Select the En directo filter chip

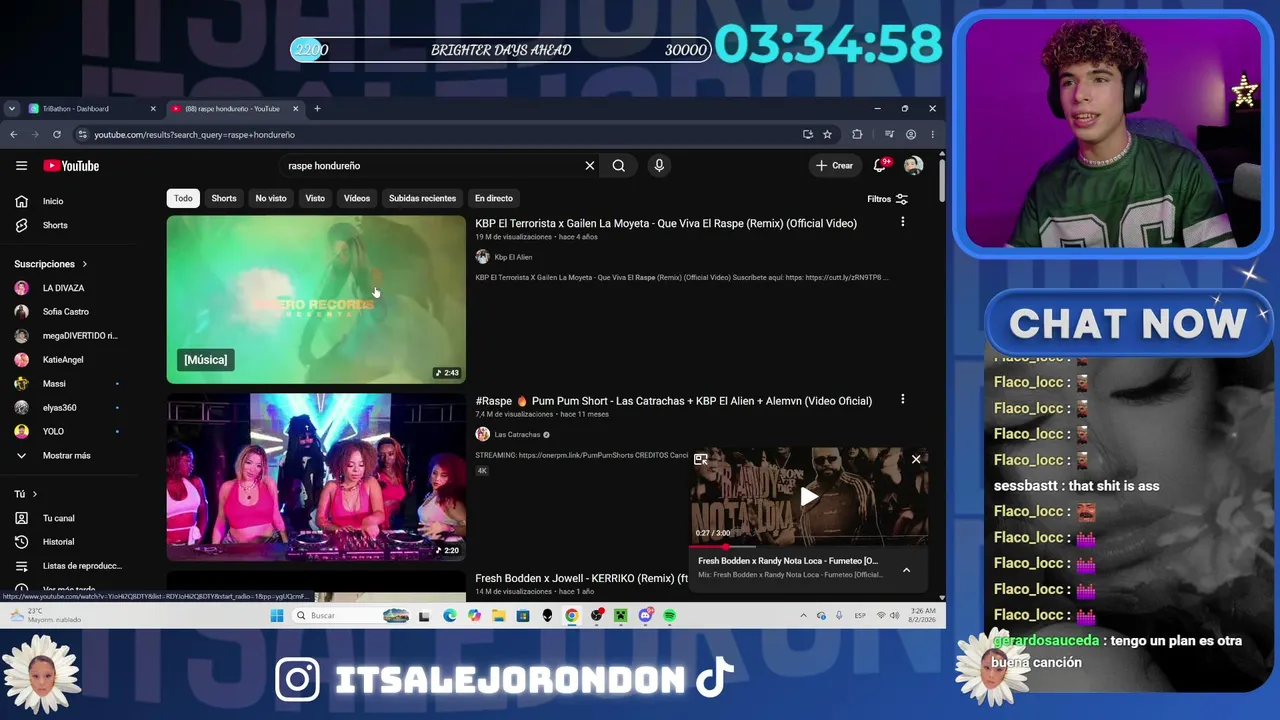tap(494, 198)
